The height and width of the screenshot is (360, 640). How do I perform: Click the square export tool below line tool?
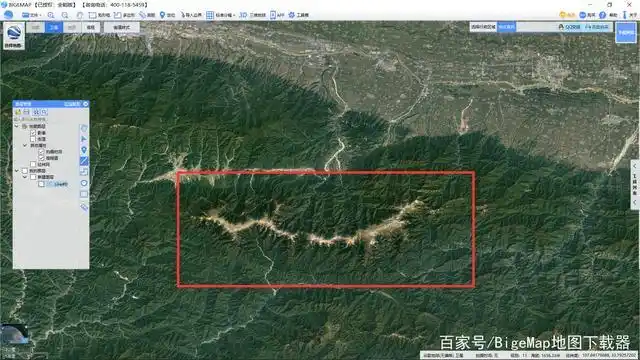pos(84,172)
